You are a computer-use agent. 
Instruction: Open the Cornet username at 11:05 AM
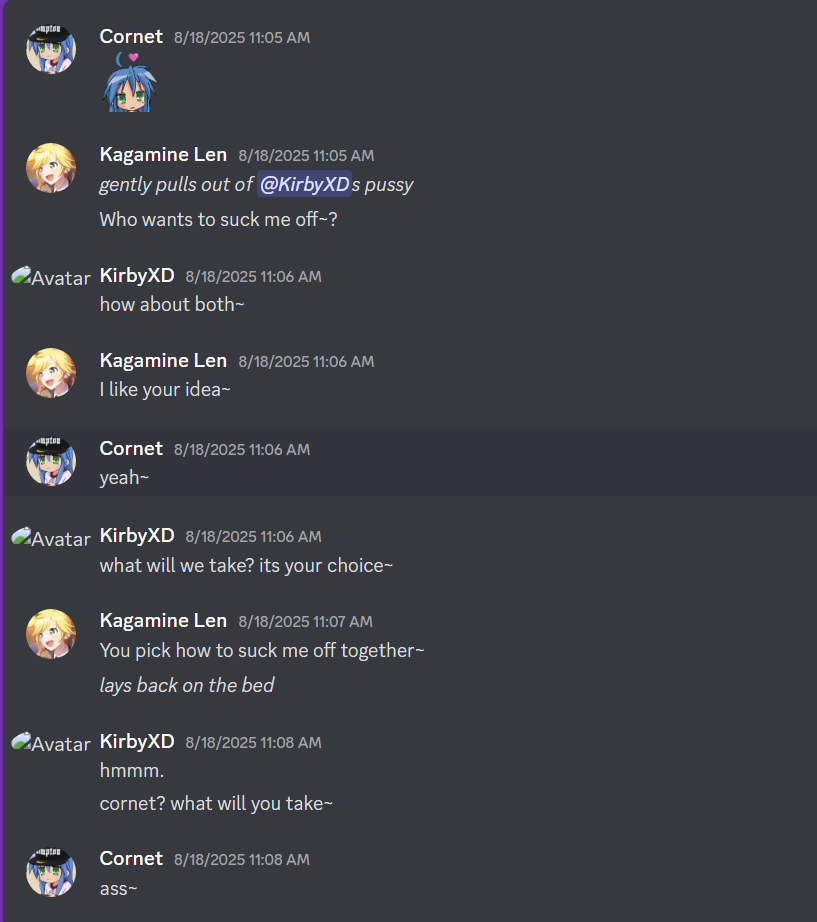click(131, 36)
